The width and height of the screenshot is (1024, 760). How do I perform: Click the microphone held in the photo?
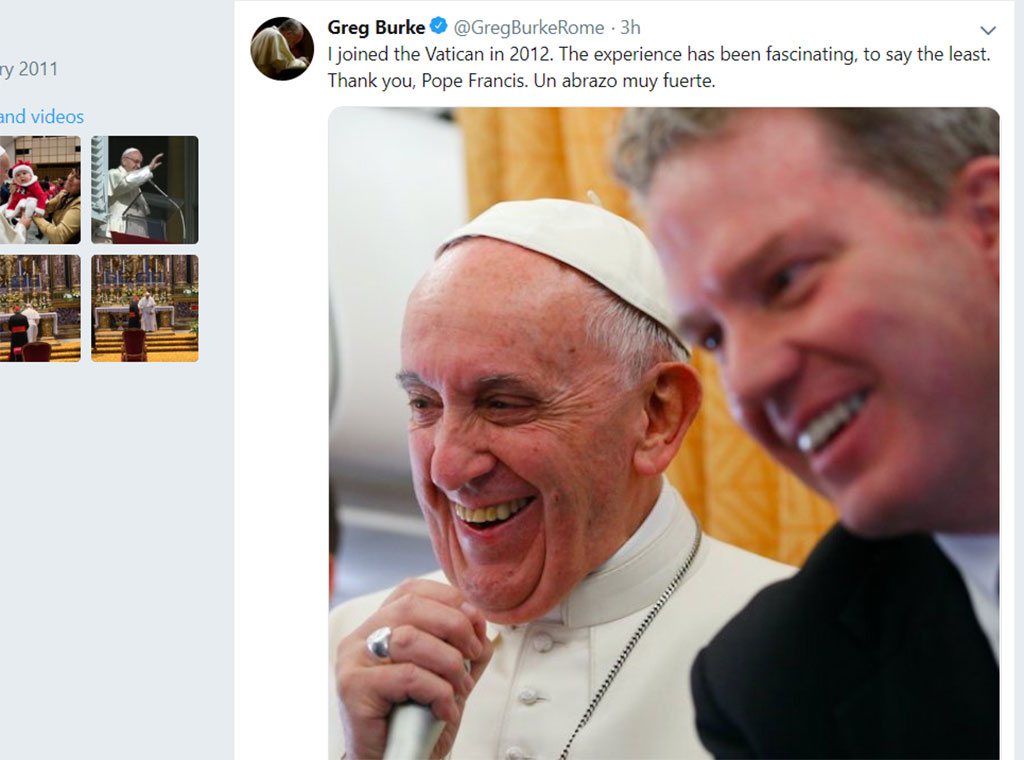(x=410, y=730)
